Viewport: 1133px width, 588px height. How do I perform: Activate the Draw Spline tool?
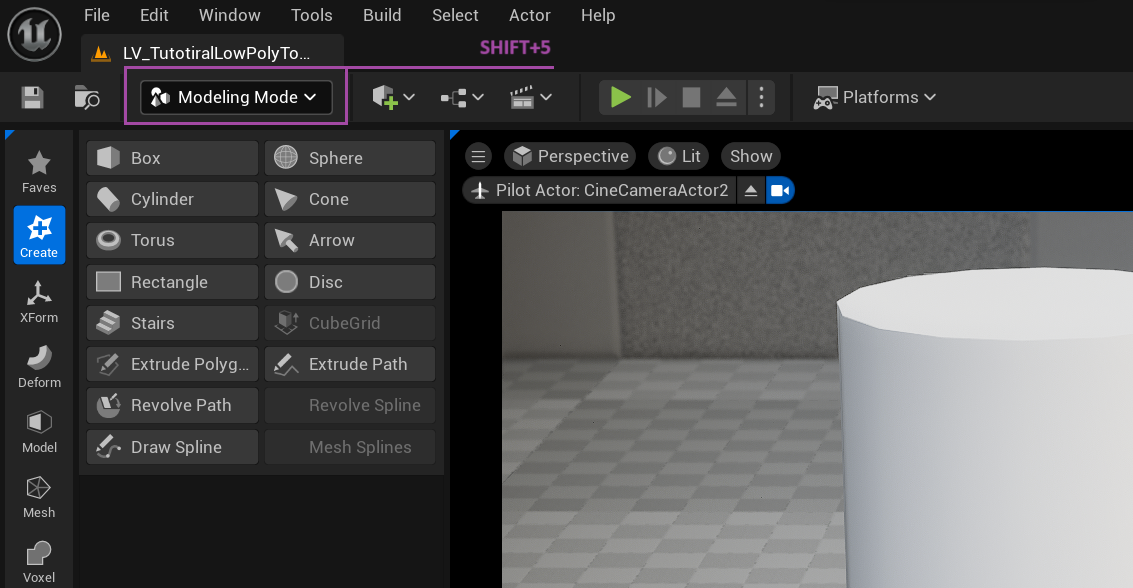point(171,446)
